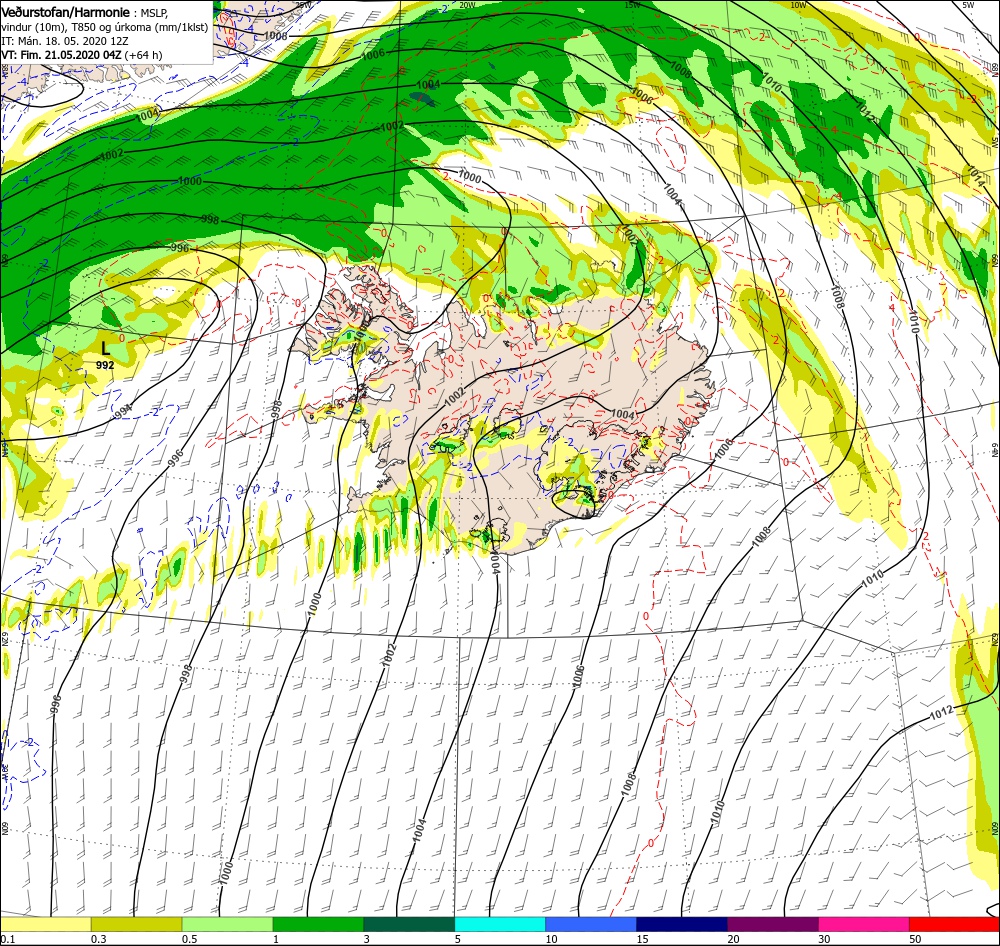Click the '15W' longitude label
1000x946 pixels.
pyautogui.click(x=632, y=5)
